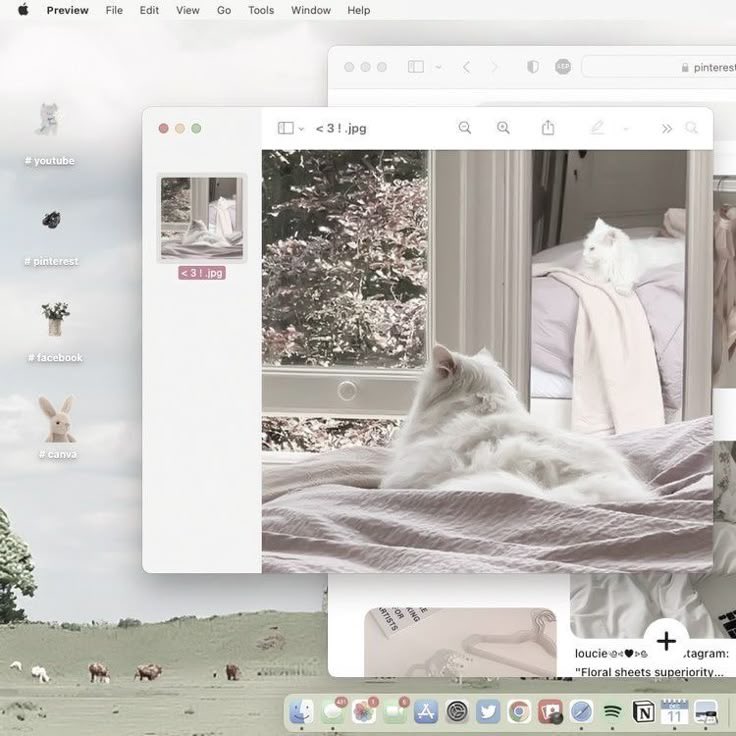Open the Apple menu
Image resolution: width=736 pixels, height=736 pixels.
click(23, 10)
